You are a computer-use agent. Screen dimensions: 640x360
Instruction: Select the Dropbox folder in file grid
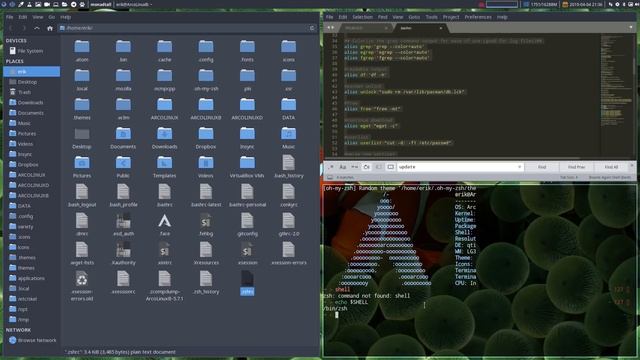point(206,133)
